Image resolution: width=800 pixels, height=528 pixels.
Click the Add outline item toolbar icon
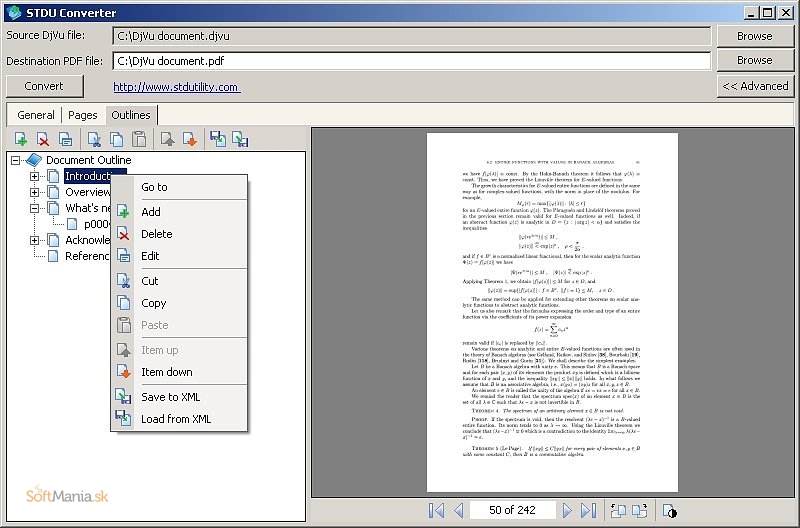21,139
